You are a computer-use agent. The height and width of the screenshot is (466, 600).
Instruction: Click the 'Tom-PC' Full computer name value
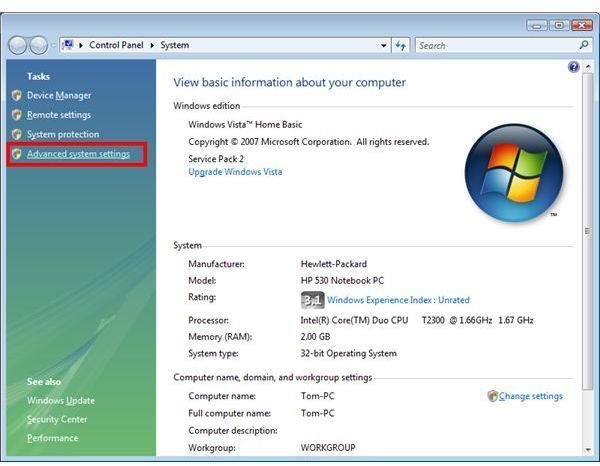click(318, 413)
